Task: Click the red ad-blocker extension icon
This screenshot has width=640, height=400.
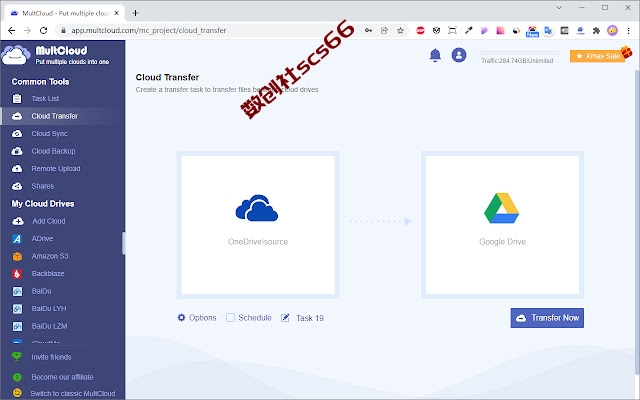Action: pyautogui.click(x=420, y=31)
